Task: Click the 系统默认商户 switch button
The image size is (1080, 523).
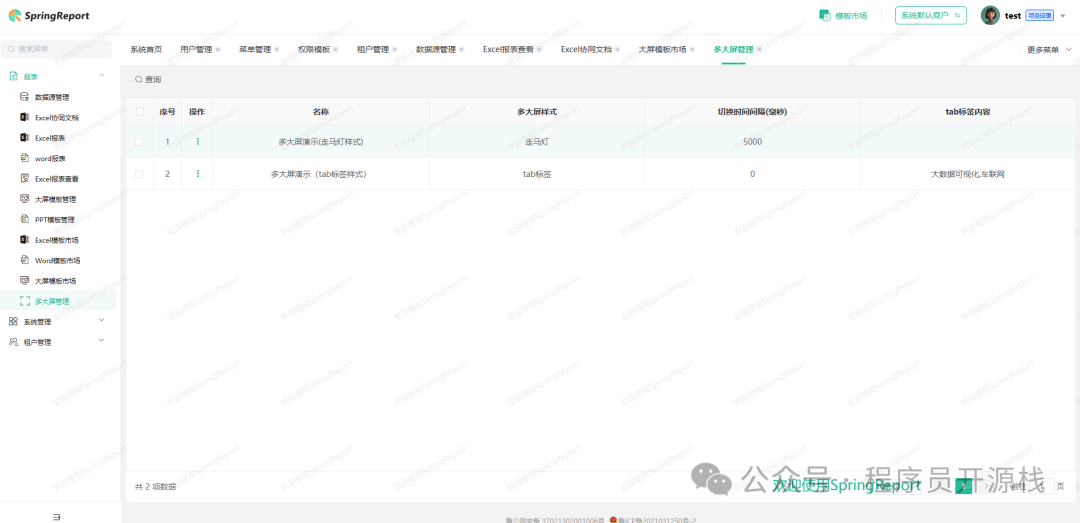Action: (931, 15)
